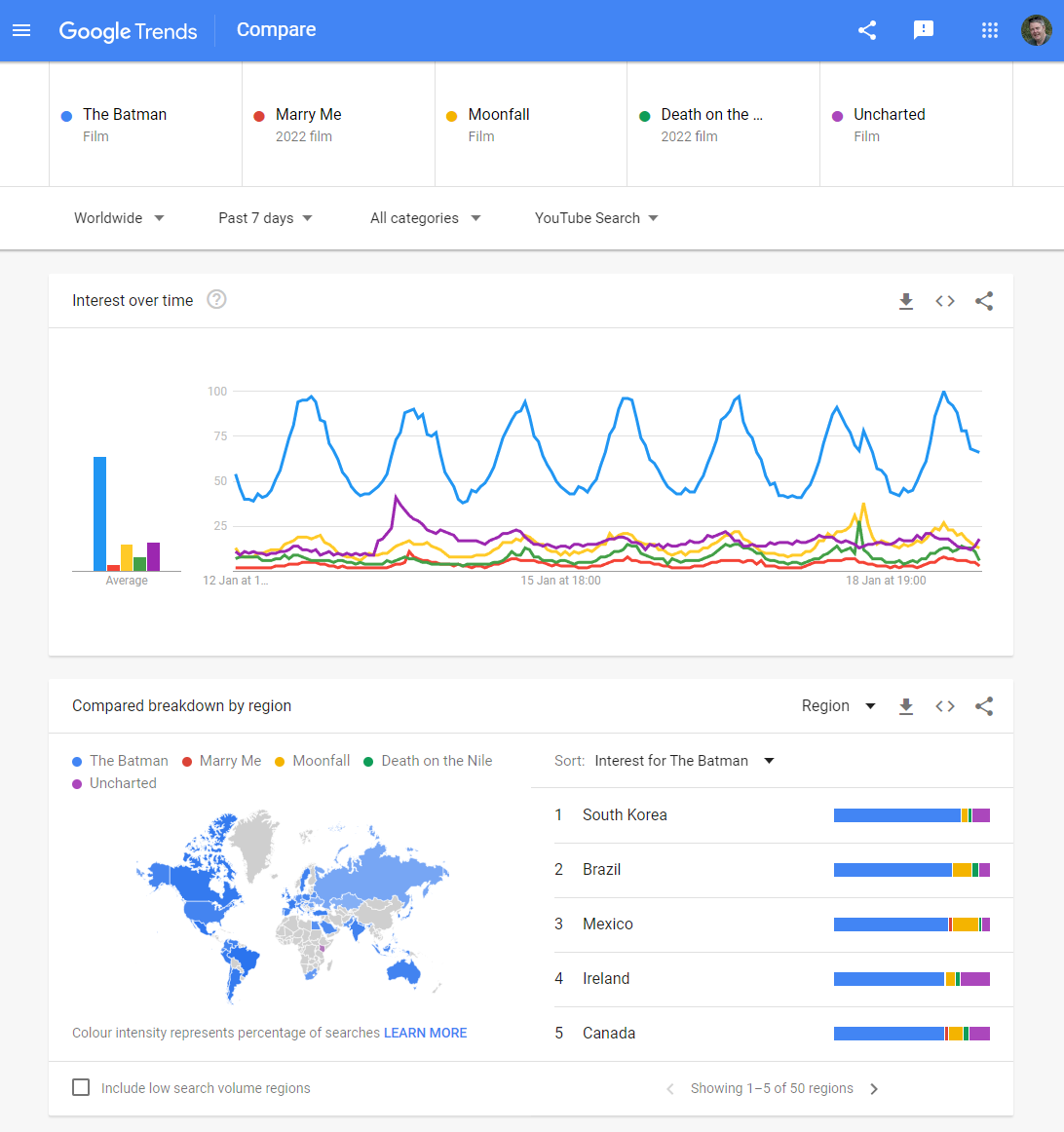Open the Region resolution dropdown
Screen dimensions: 1064x1132
click(x=838, y=706)
